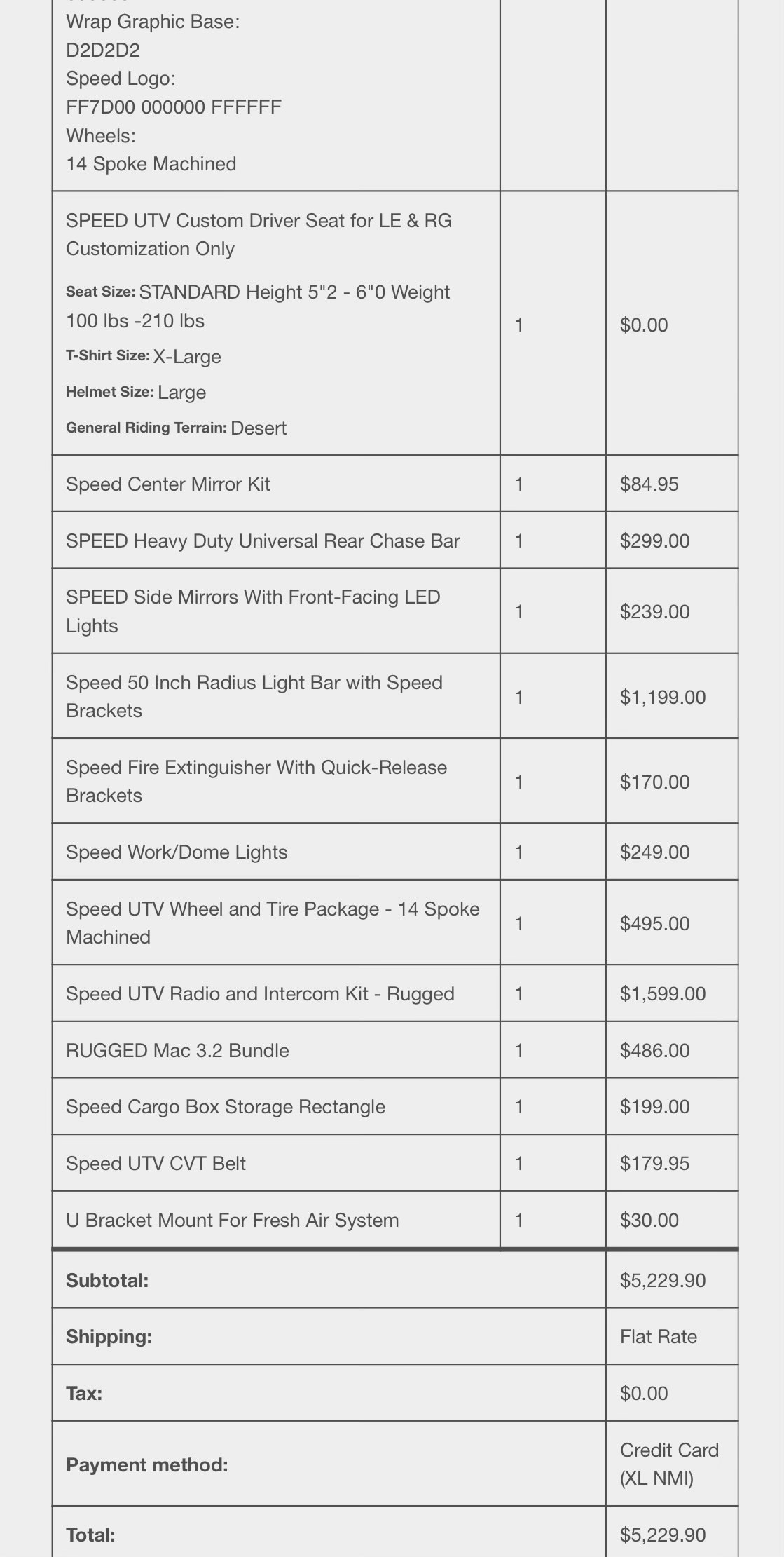
Task: Open SPEED Heavy Duty Universal Rear Chase Bar
Action: (x=263, y=541)
